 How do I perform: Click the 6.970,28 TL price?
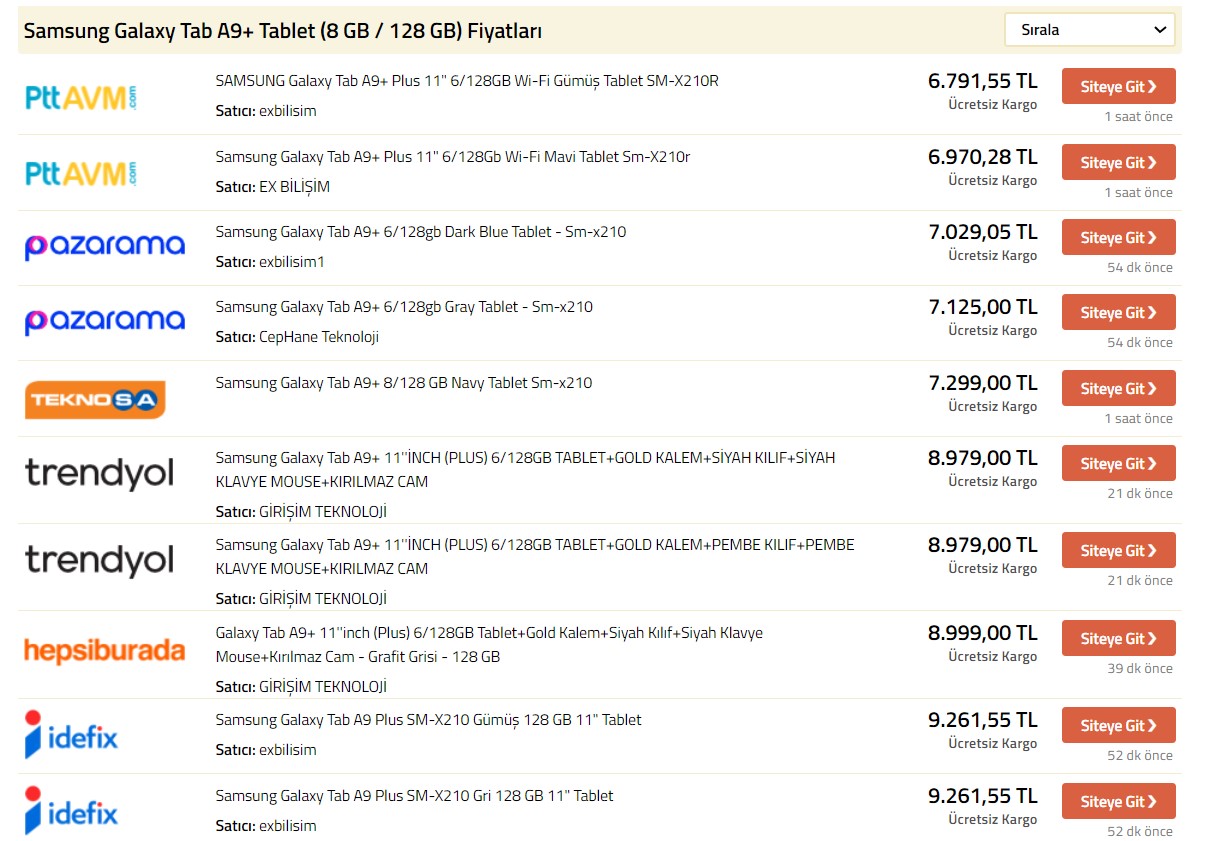tap(983, 157)
